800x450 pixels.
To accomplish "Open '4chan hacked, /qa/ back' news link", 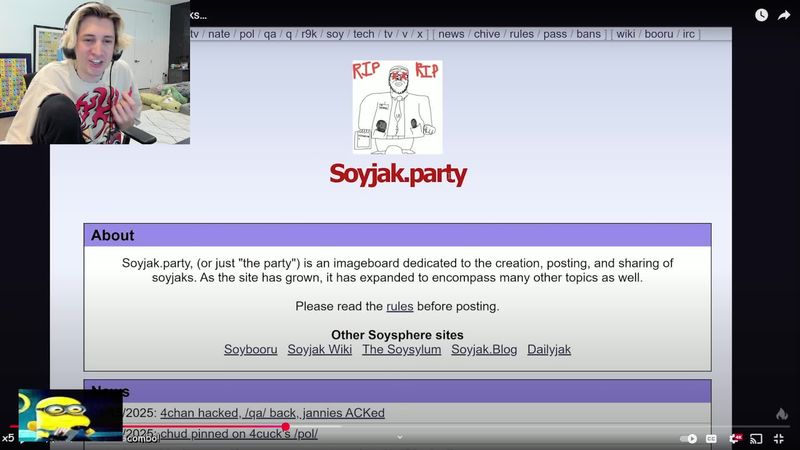I will (x=272, y=413).
